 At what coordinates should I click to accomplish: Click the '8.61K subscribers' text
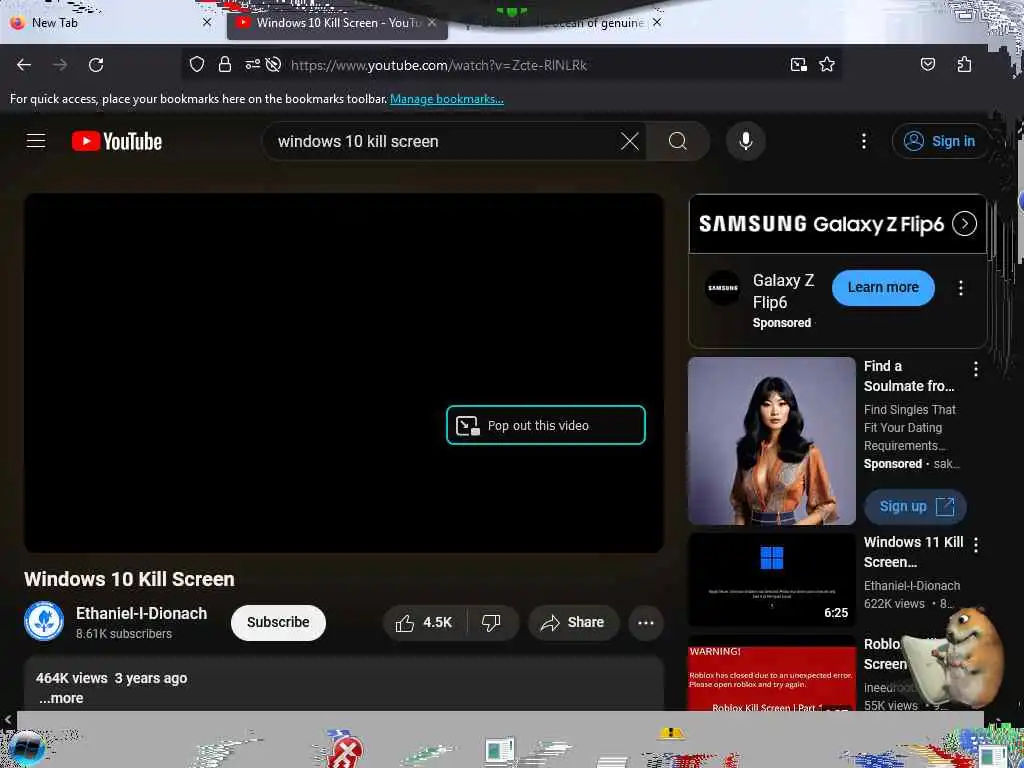(124, 633)
